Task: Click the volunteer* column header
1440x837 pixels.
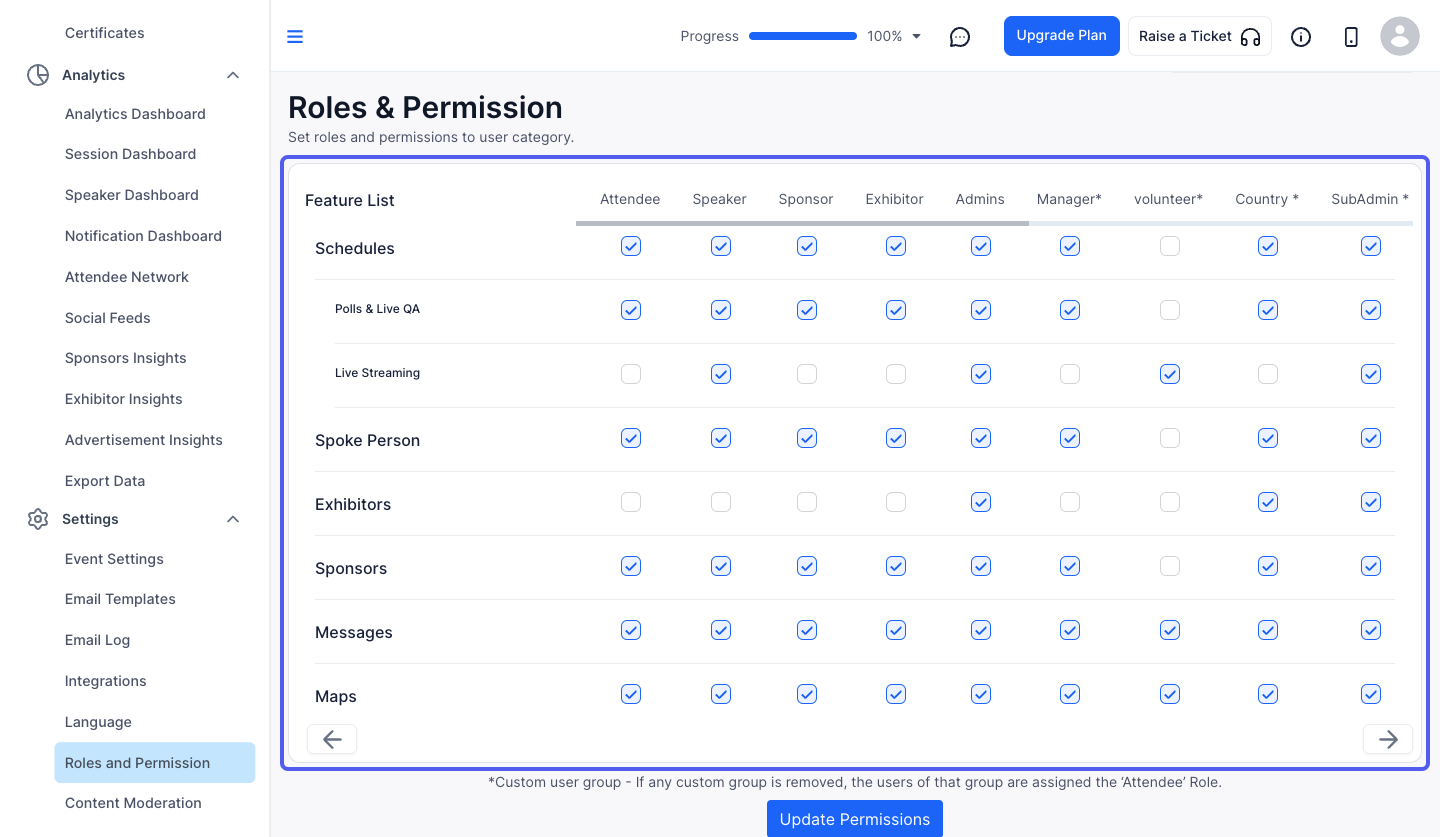Action: click(x=1168, y=199)
